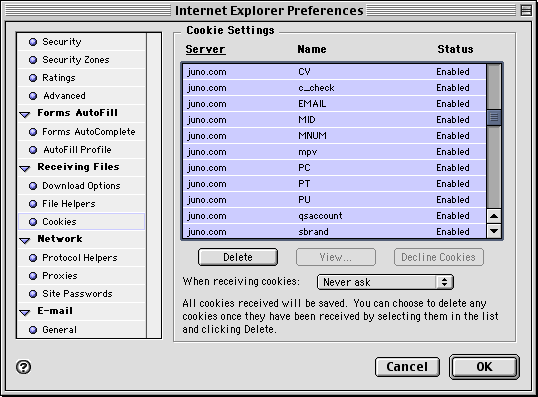Collapse the Receiving Files disclosure triangle
The image size is (538, 397).
point(25,168)
